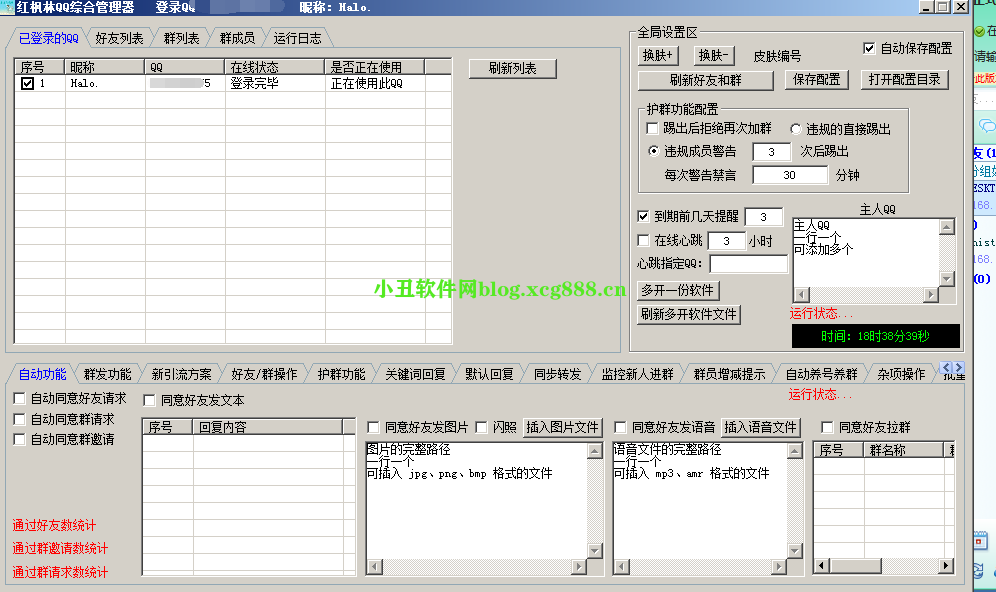The width and height of the screenshot is (996, 592).
Task: Switch to the 好友/群操作 tab
Action: click(x=264, y=374)
